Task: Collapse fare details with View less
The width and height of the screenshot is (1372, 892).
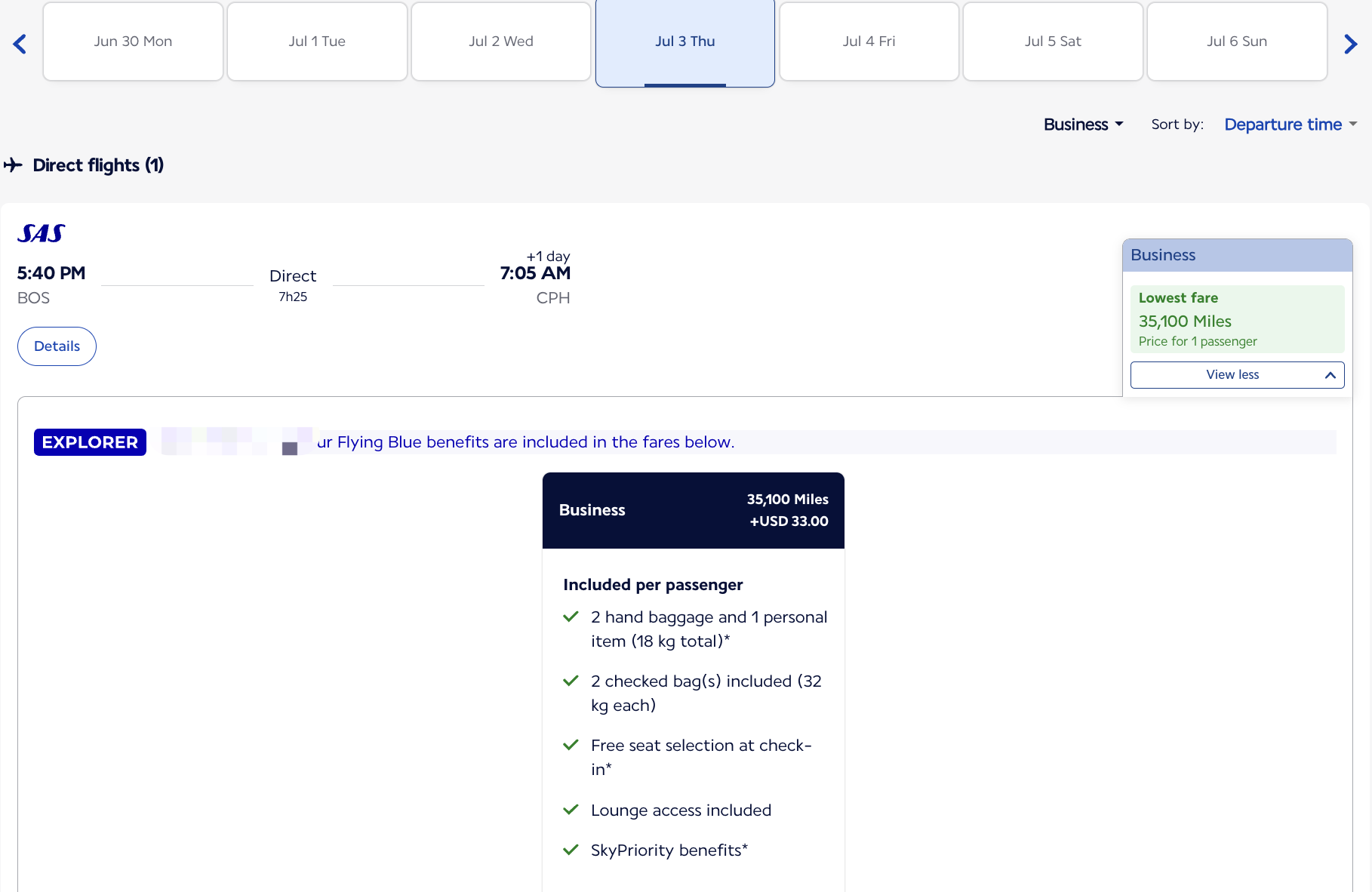Action: [x=1237, y=375]
